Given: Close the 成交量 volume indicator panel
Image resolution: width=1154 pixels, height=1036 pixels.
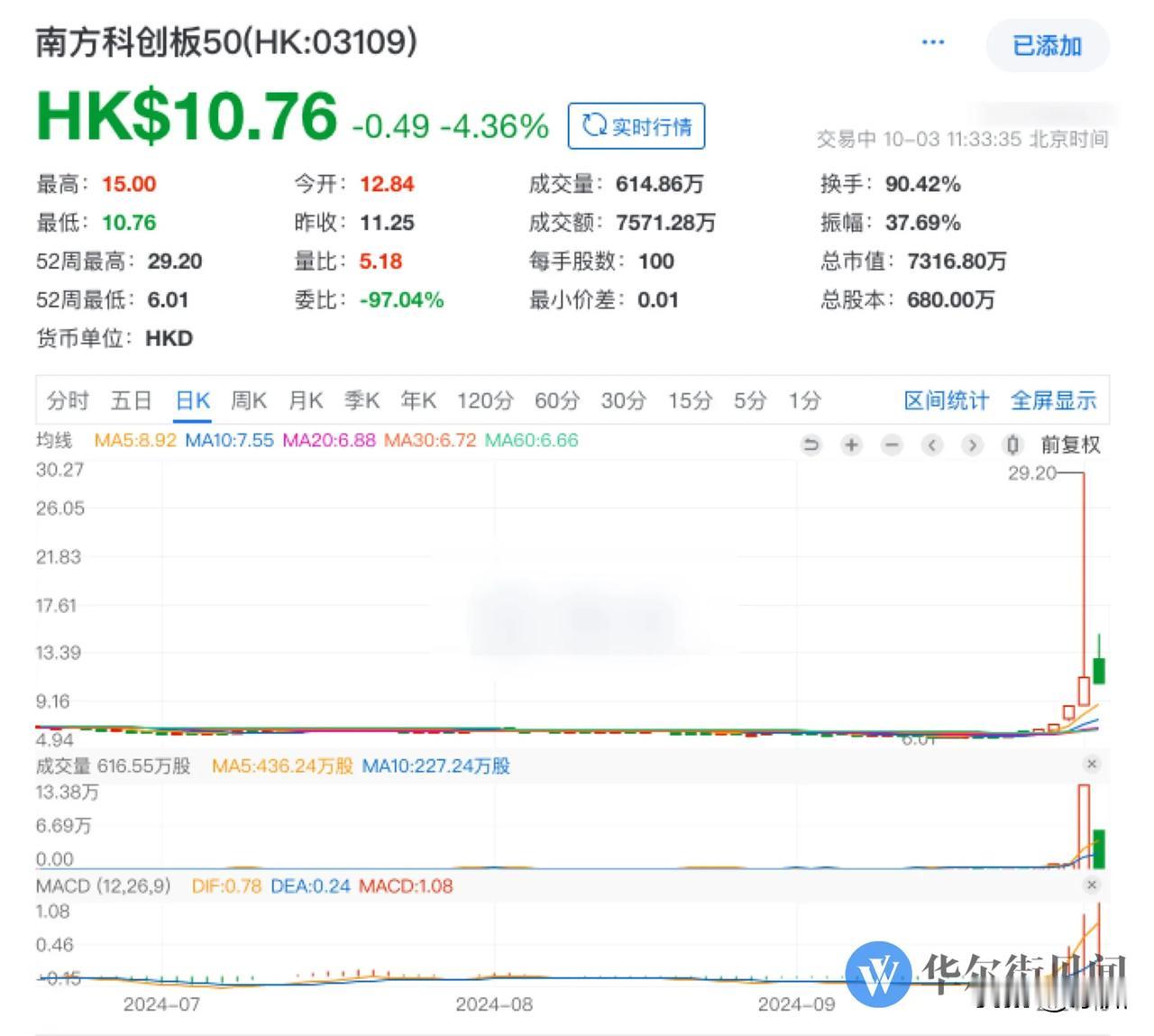Looking at the screenshot, I should pyautogui.click(x=1092, y=765).
